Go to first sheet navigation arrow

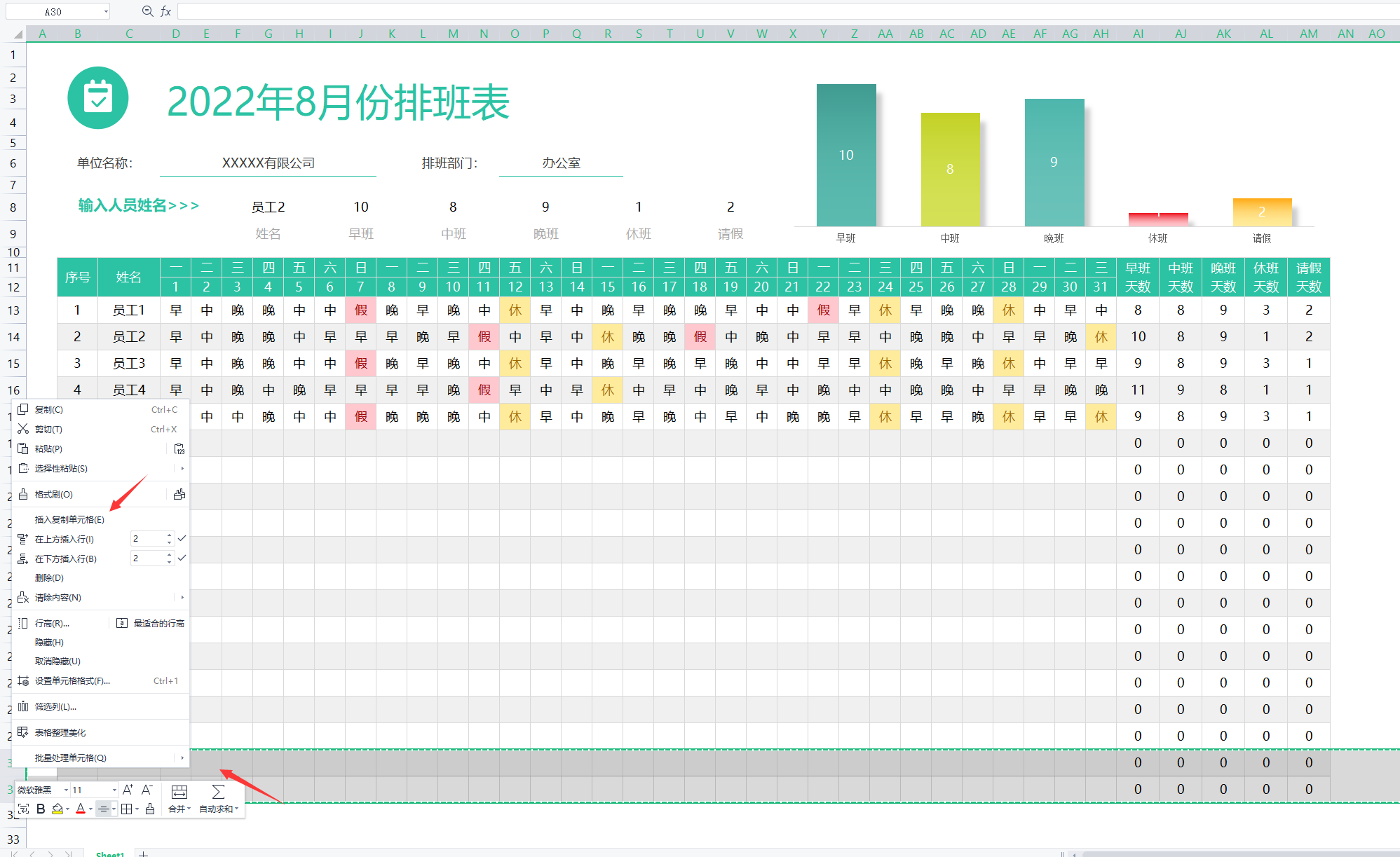coord(15,853)
